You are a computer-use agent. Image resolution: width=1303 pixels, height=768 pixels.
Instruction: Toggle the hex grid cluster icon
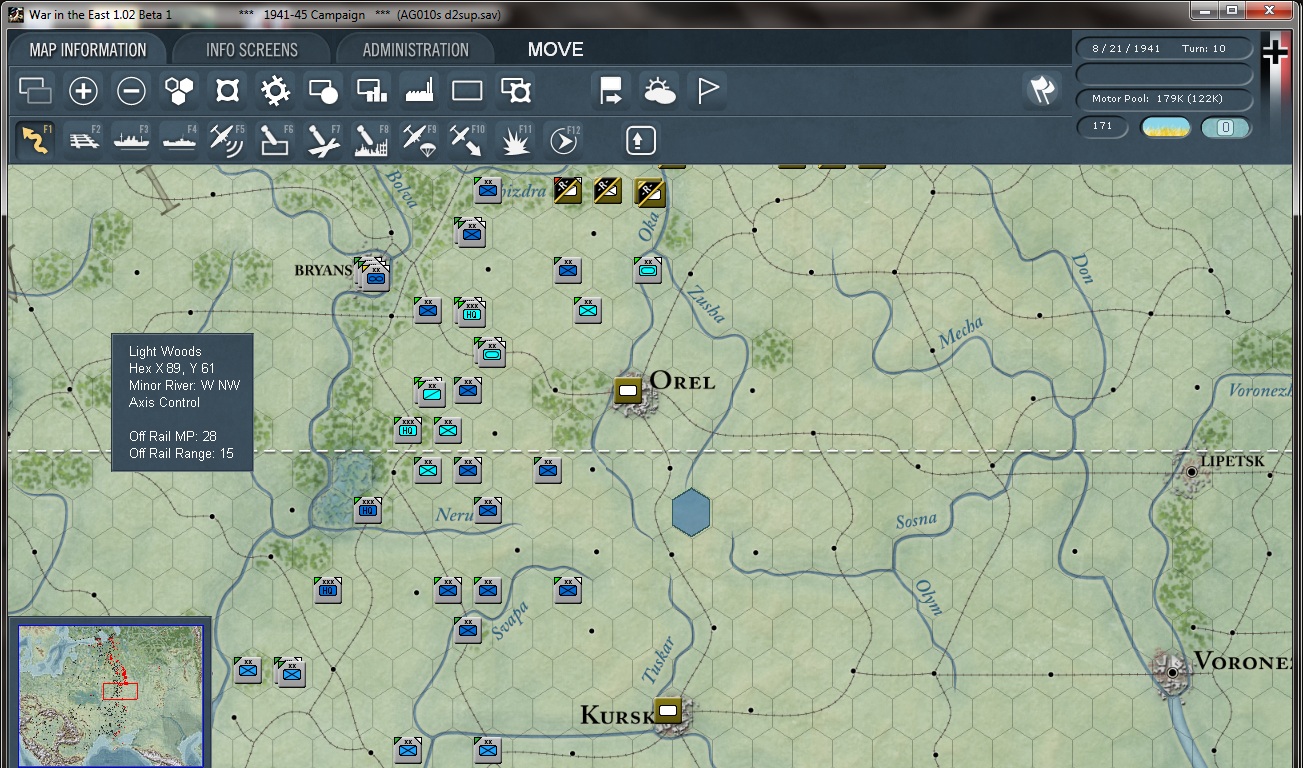(x=179, y=92)
